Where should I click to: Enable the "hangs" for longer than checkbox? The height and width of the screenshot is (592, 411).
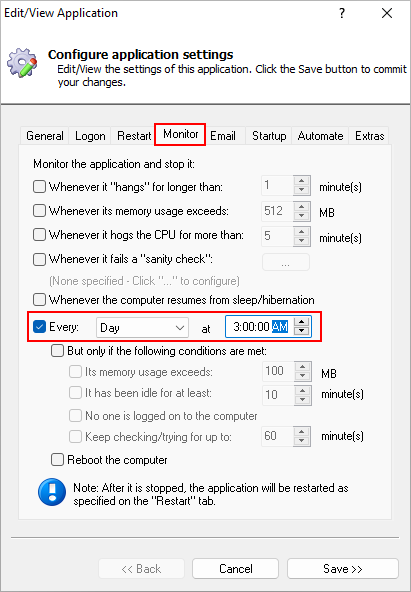click(x=39, y=187)
